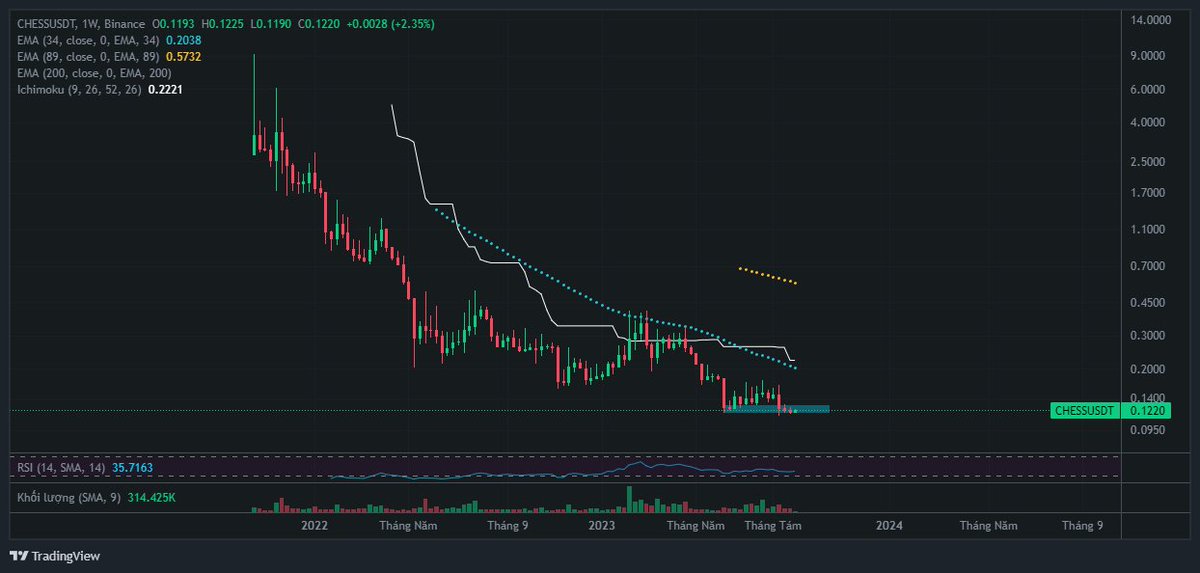This screenshot has height=573, width=1200.
Task: Select the yellow dotted EMA 89 line
Action: pyautogui.click(x=767, y=275)
